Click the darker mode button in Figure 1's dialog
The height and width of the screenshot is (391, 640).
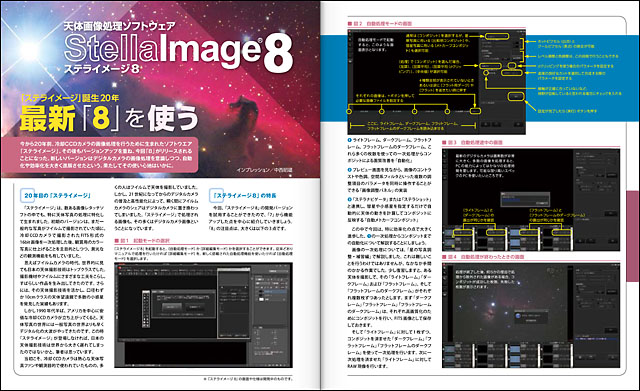195,307
